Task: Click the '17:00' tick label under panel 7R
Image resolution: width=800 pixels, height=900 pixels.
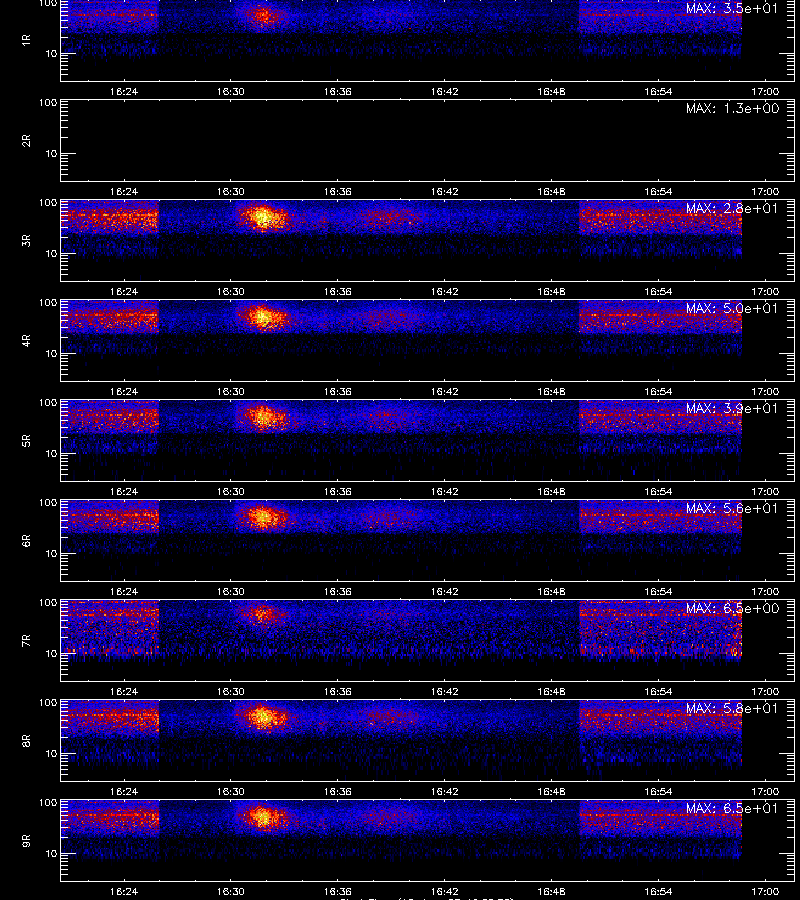Action: point(765,692)
